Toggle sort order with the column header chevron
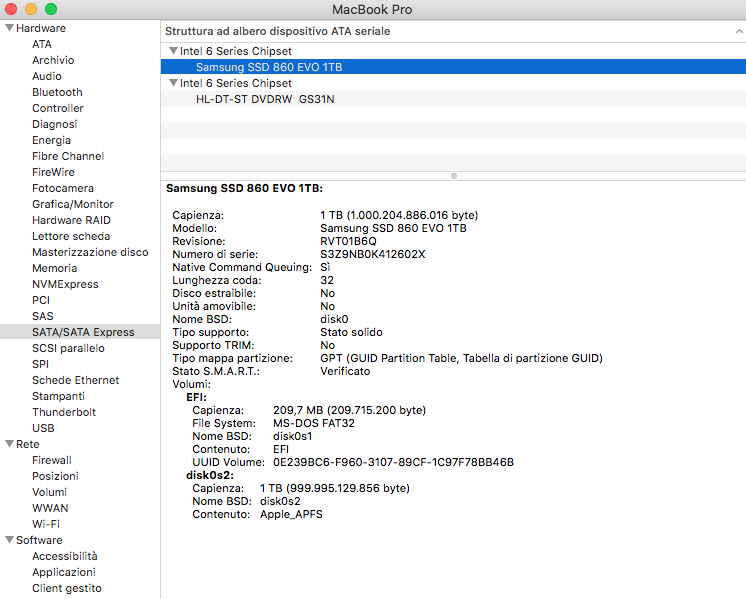The width and height of the screenshot is (746, 599). (x=738, y=31)
